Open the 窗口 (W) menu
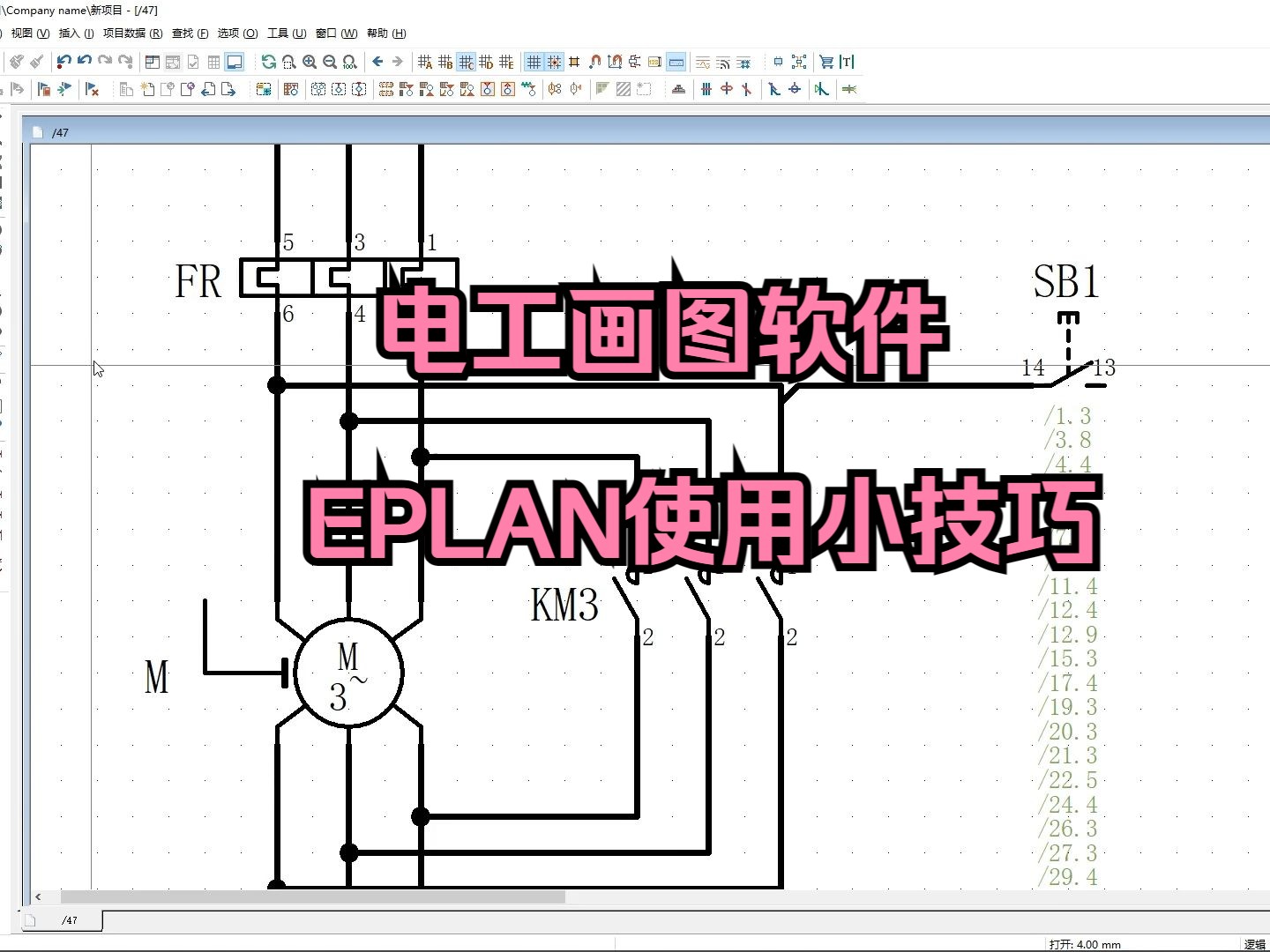Screen dimensions: 1270x952 tap(336, 33)
